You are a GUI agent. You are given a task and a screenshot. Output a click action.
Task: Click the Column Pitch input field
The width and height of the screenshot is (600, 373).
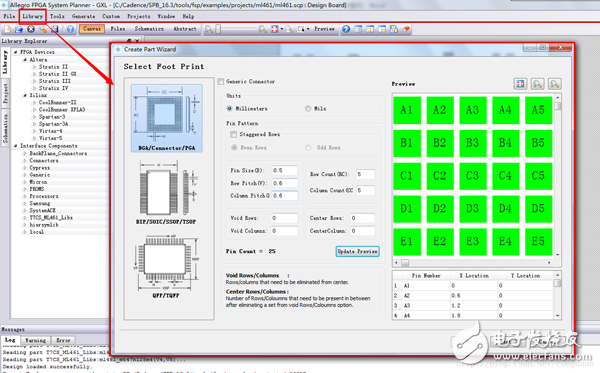pos(285,195)
